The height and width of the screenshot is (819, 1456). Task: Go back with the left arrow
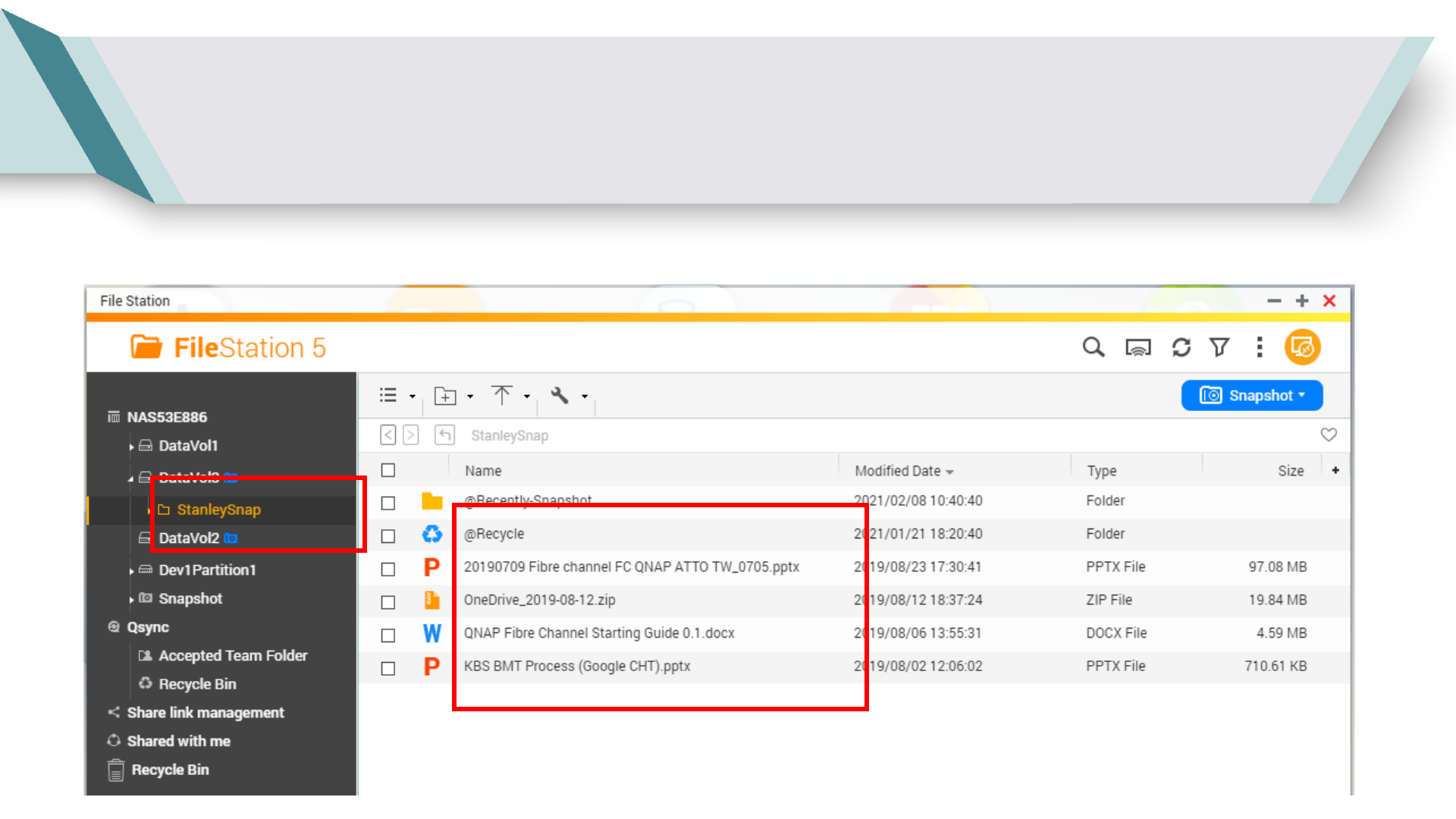tap(388, 435)
